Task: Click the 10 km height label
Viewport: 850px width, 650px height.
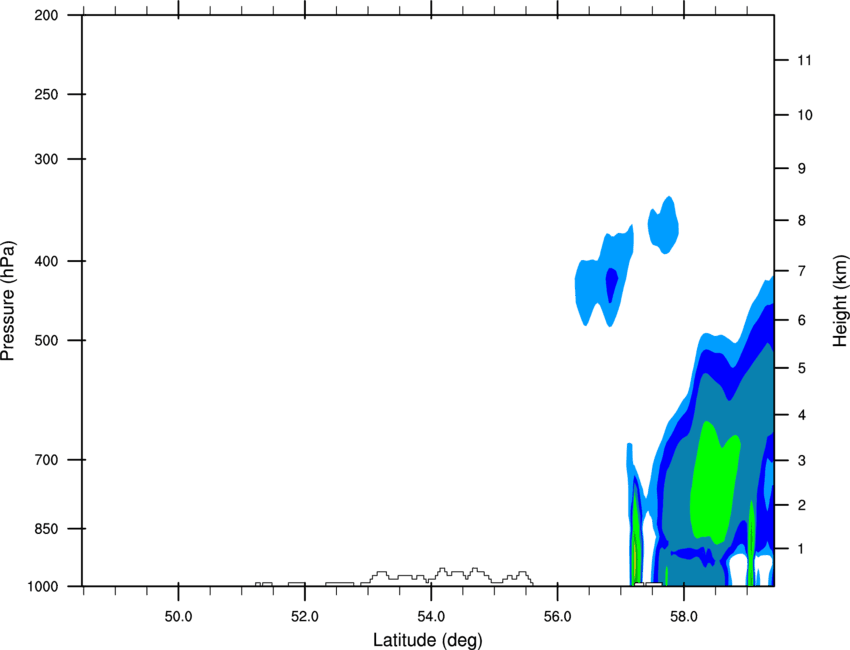Action: pos(805,115)
